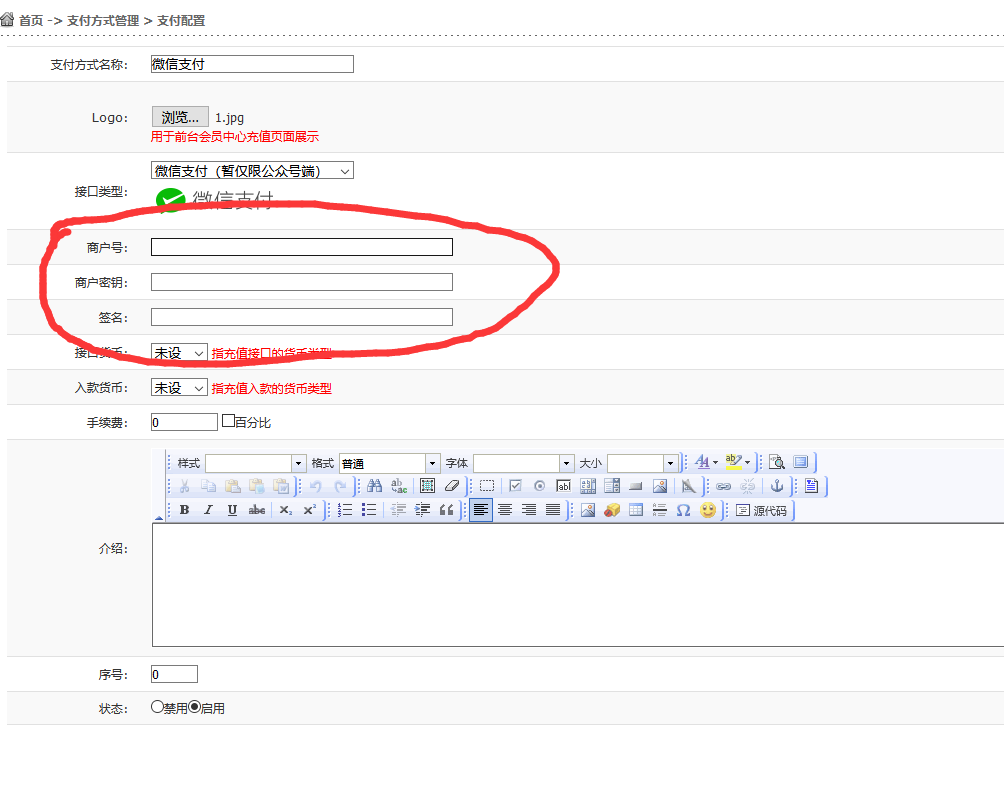Image resolution: width=1004 pixels, height=787 pixels.
Task: Go to 首页 in breadcrumb
Action: [x=31, y=20]
